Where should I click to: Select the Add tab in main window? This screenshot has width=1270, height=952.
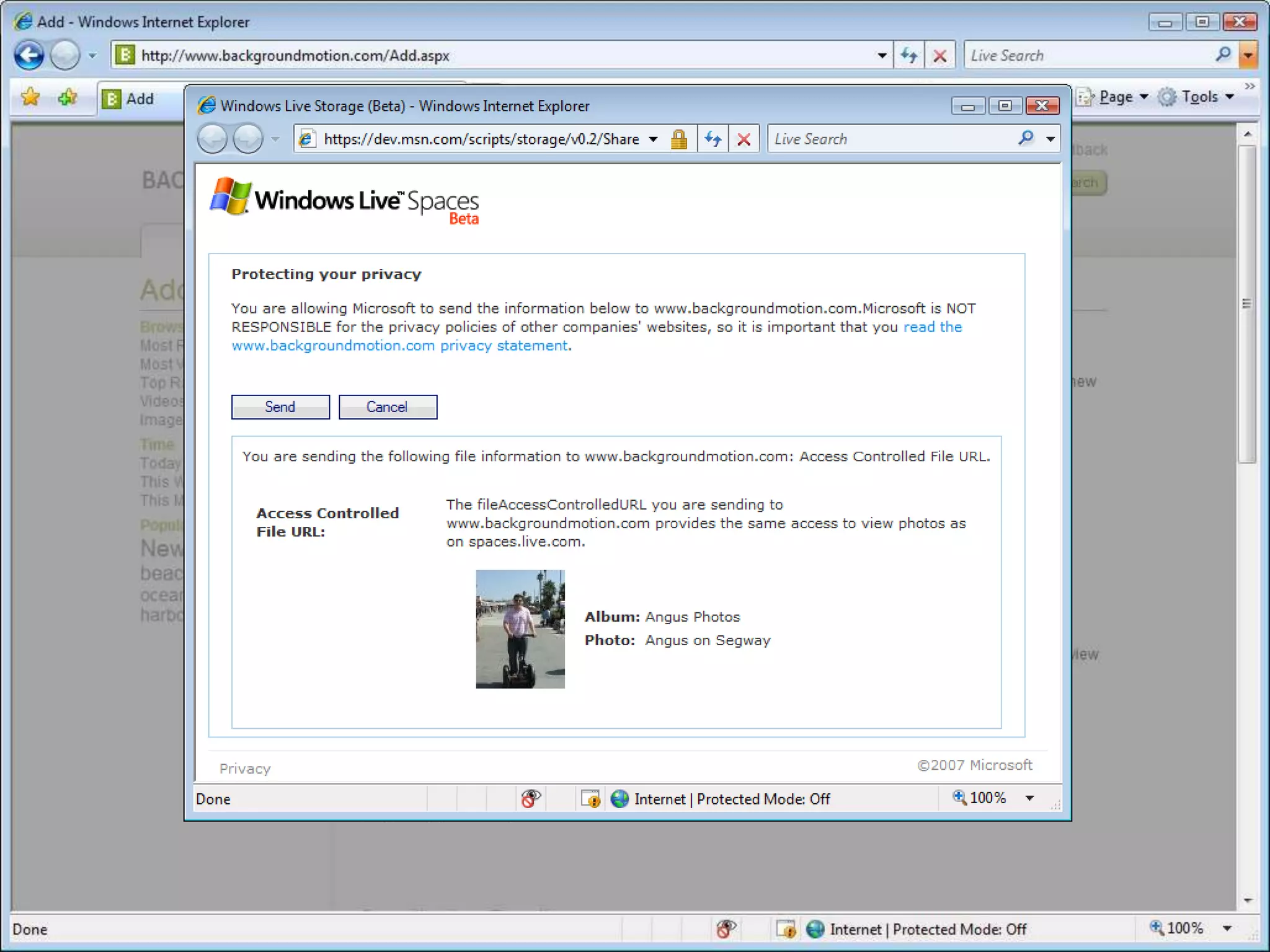tap(140, 99)
